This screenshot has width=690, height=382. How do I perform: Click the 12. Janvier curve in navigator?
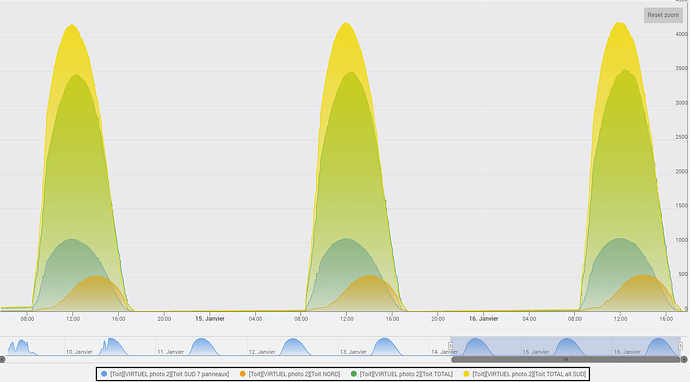[294, 346]
